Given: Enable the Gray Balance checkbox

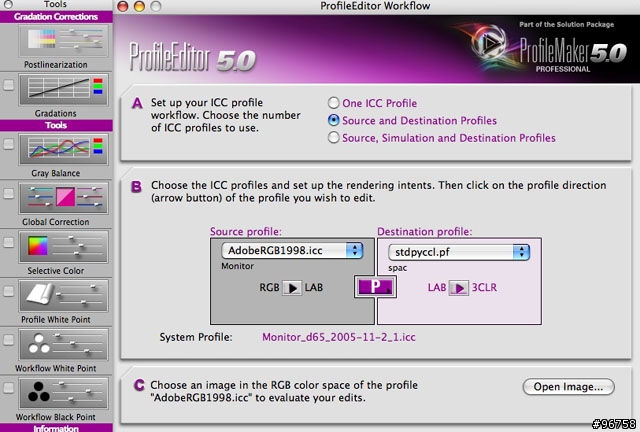Looking at the screenshot, I should [x=9, y=144].
